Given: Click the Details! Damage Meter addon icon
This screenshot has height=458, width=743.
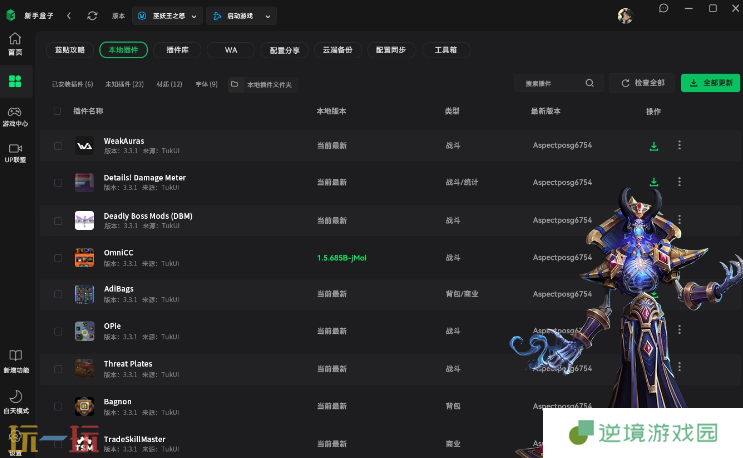Looking at the screenshot, I should (x=84, y=182).
